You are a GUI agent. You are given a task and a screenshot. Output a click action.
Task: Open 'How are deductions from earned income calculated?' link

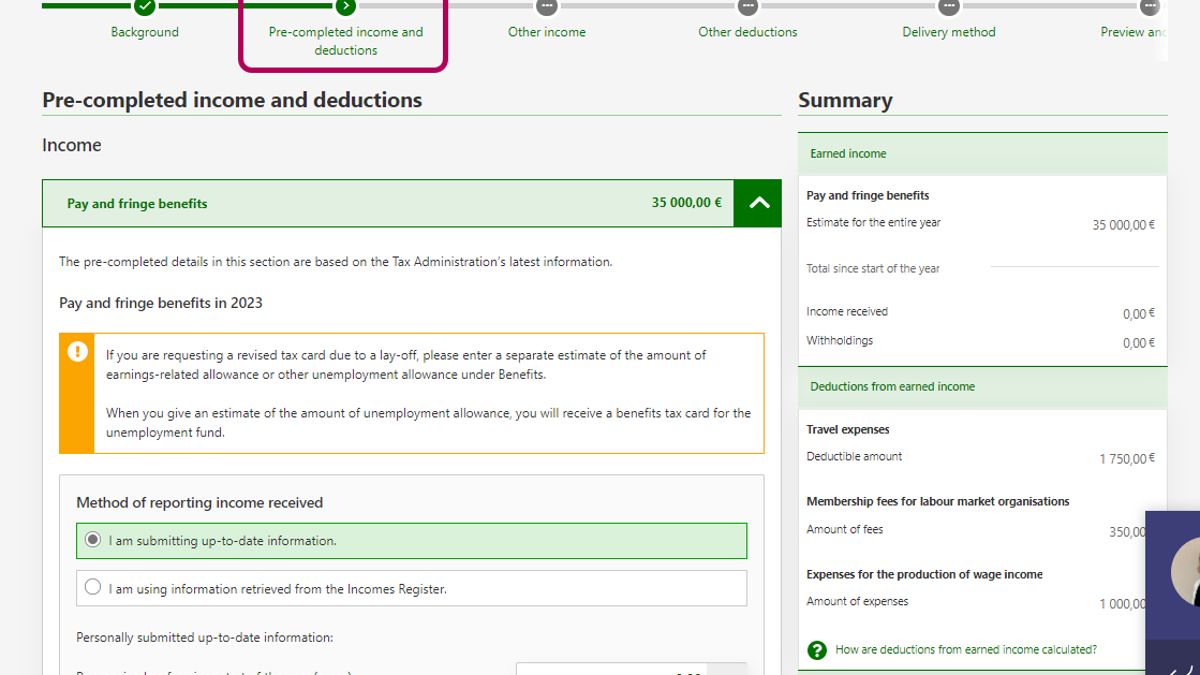(965, 650)
